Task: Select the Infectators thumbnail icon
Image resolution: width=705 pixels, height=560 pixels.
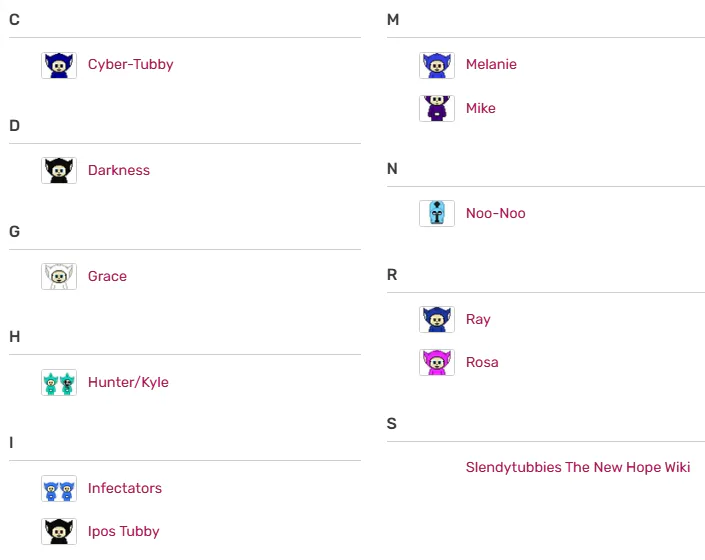Action: pos(59,489)
